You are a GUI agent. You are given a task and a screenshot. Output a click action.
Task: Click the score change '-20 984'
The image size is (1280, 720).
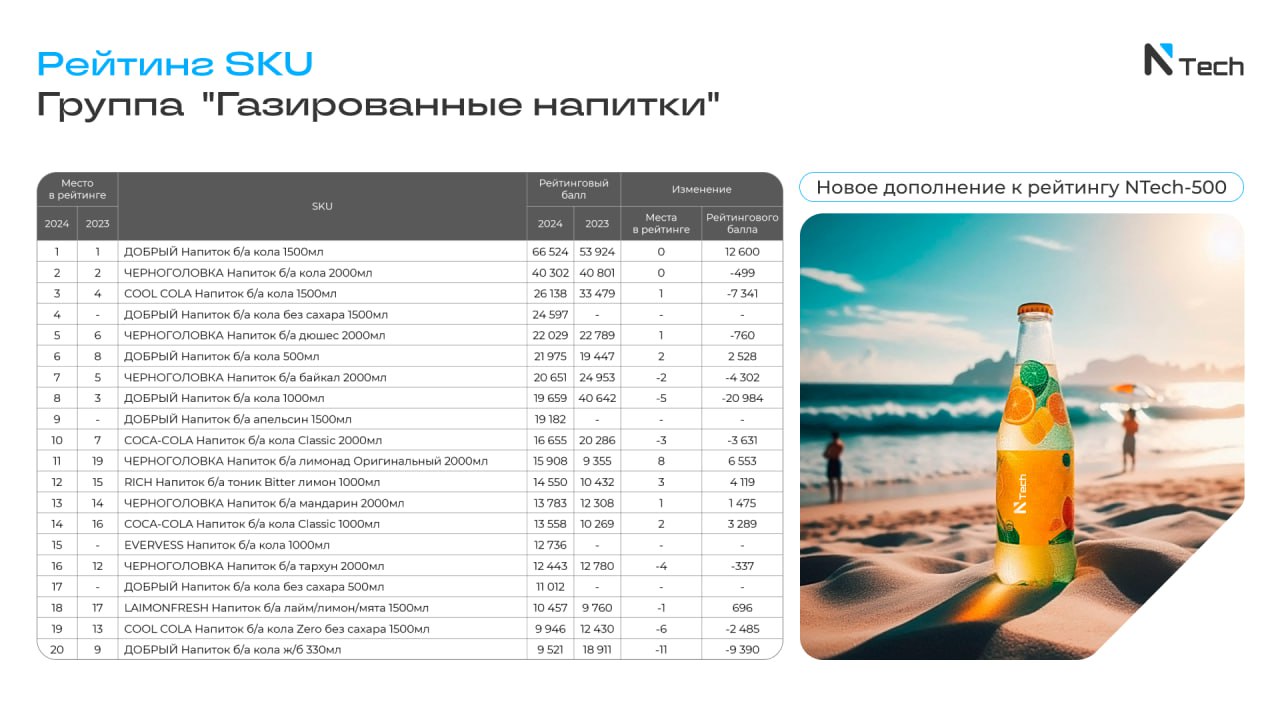pos(742,399)
